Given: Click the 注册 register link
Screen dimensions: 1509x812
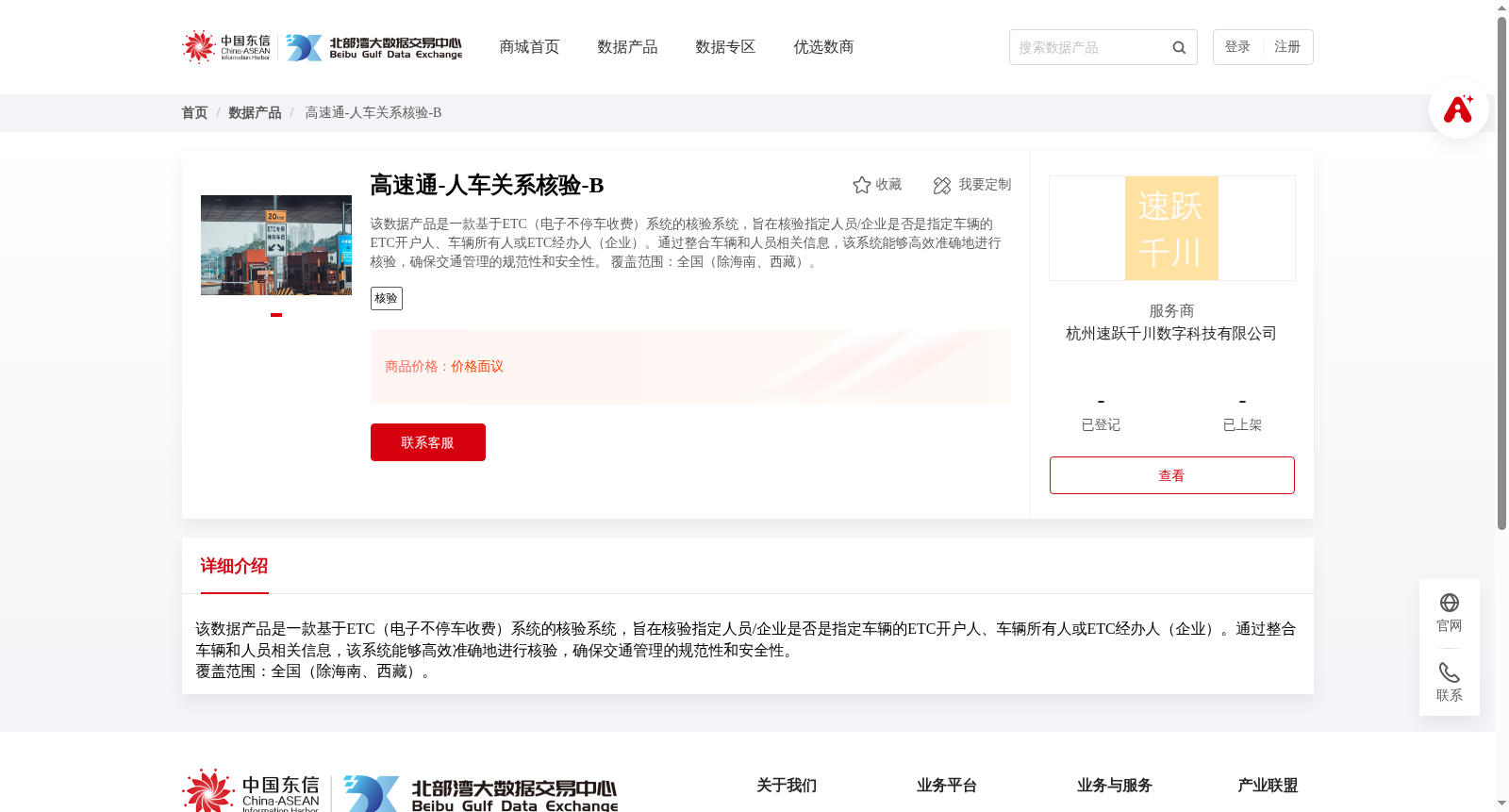Looking at the screenshot, I should pos(1287,47).
